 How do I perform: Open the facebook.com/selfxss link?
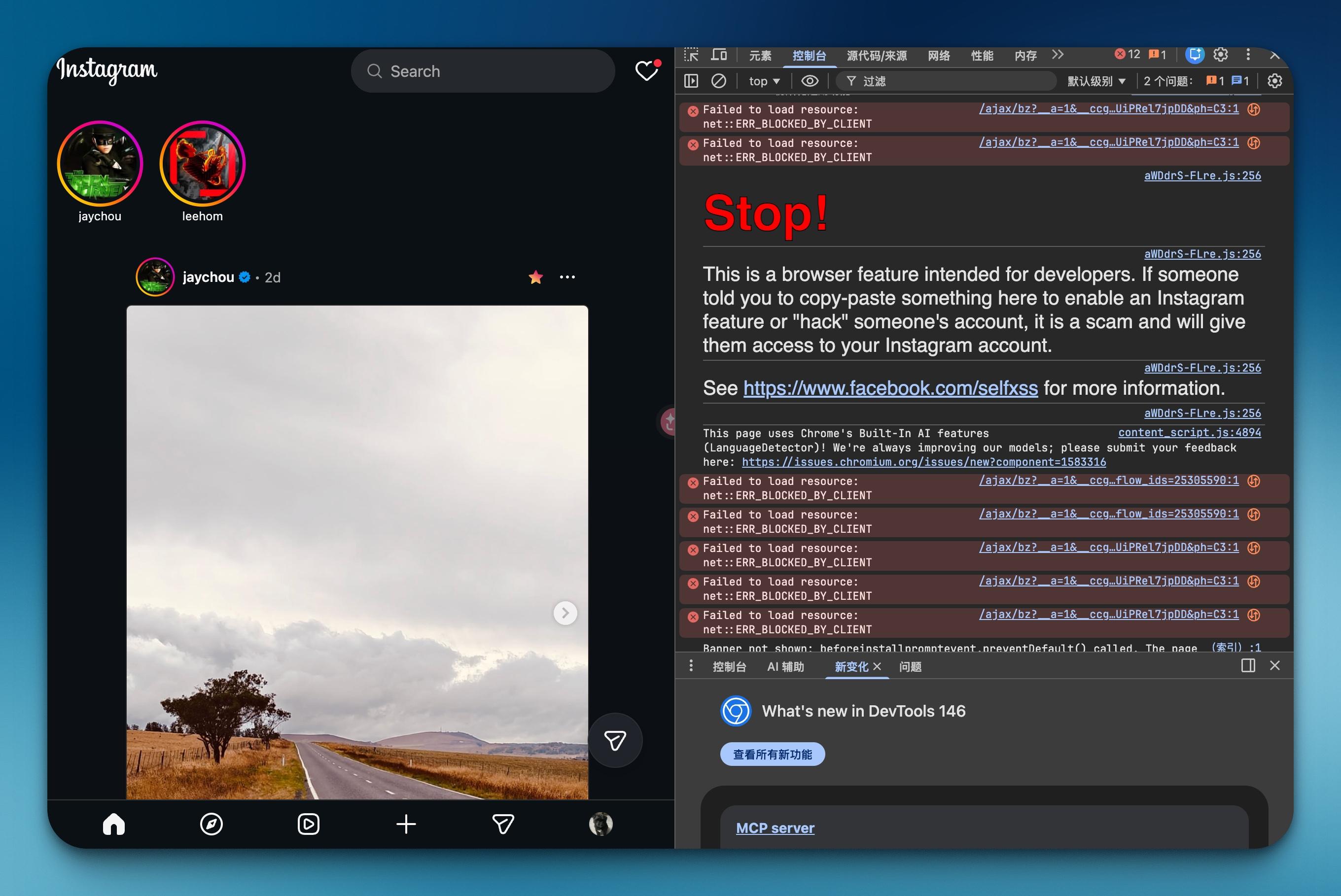[890, 388]
